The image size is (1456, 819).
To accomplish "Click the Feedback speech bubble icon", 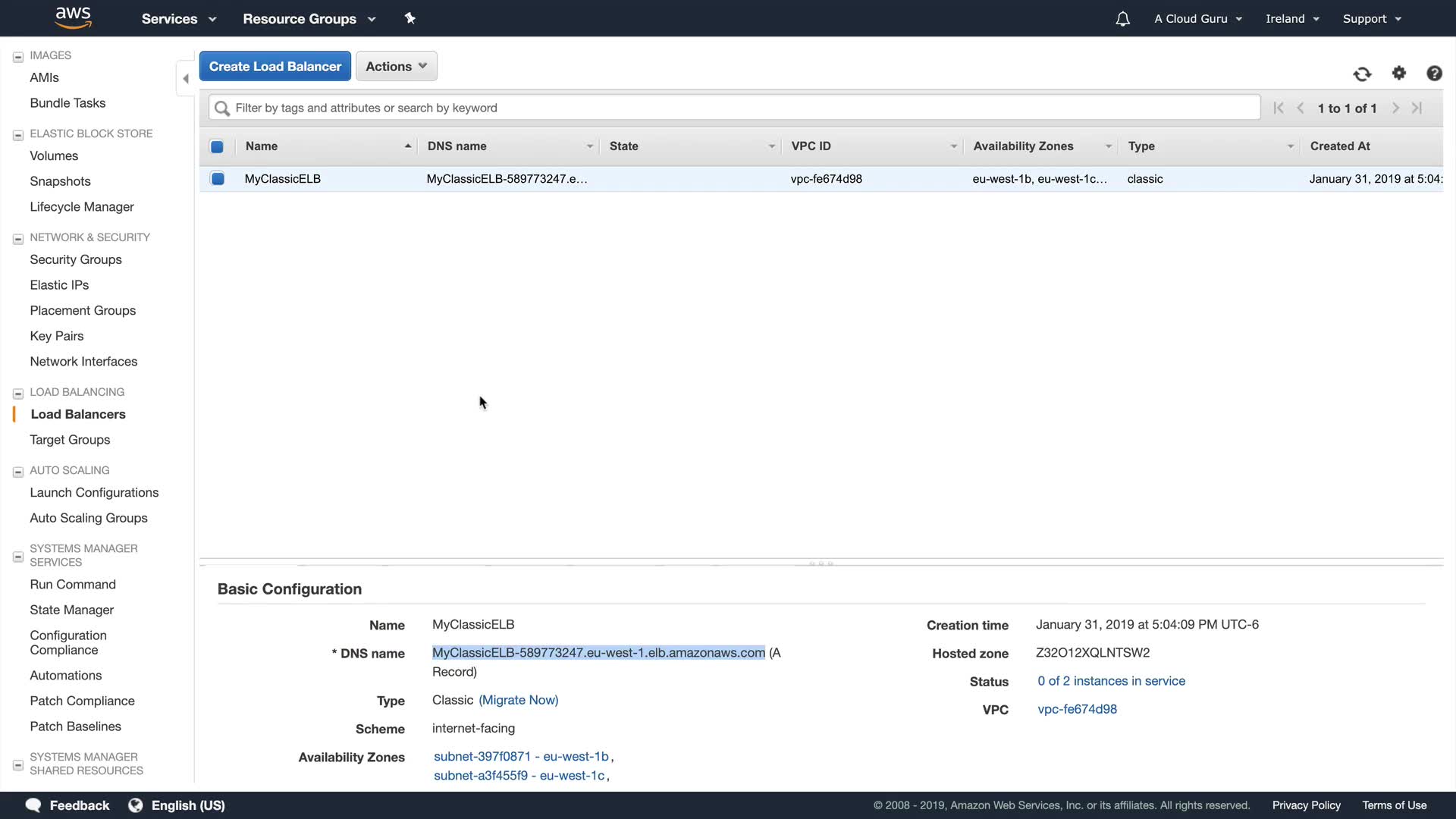I will click(33, 805).
